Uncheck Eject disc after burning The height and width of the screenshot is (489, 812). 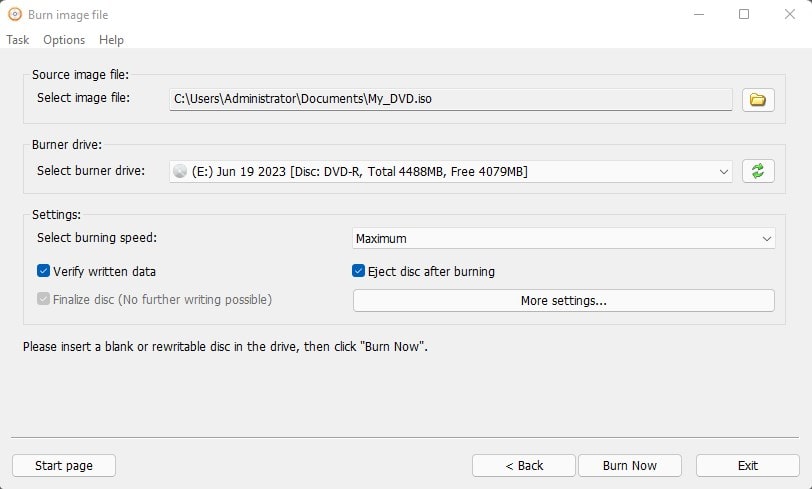[x=359, y=271]
